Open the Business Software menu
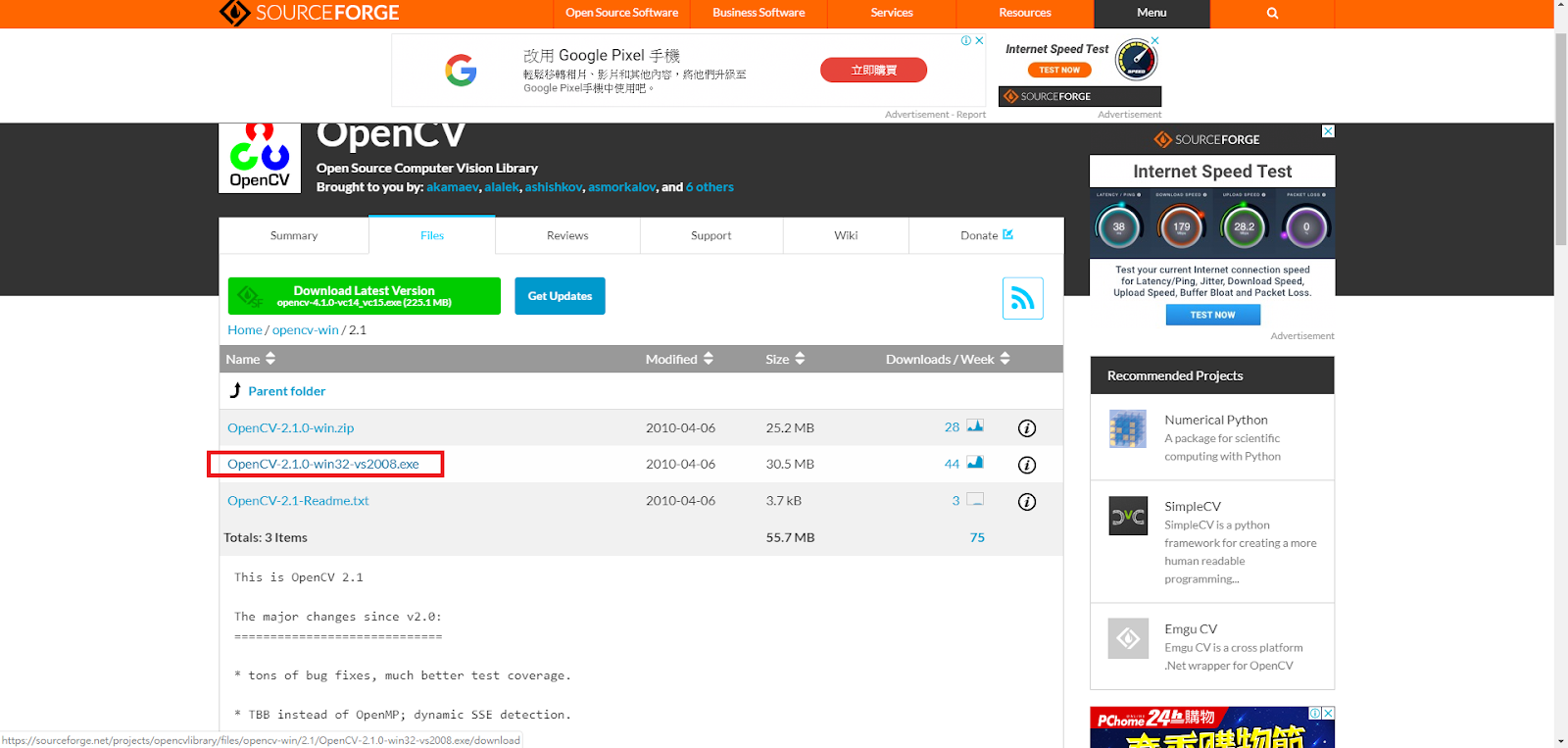Viewport: 1568px width, 748px height. pos(759,13)
